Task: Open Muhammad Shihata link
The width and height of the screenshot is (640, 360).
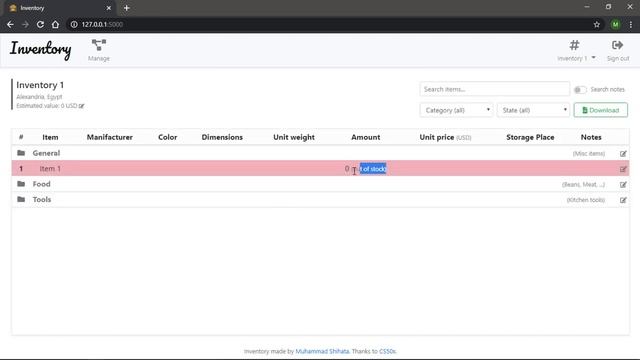Action: (x=322, y=351)
